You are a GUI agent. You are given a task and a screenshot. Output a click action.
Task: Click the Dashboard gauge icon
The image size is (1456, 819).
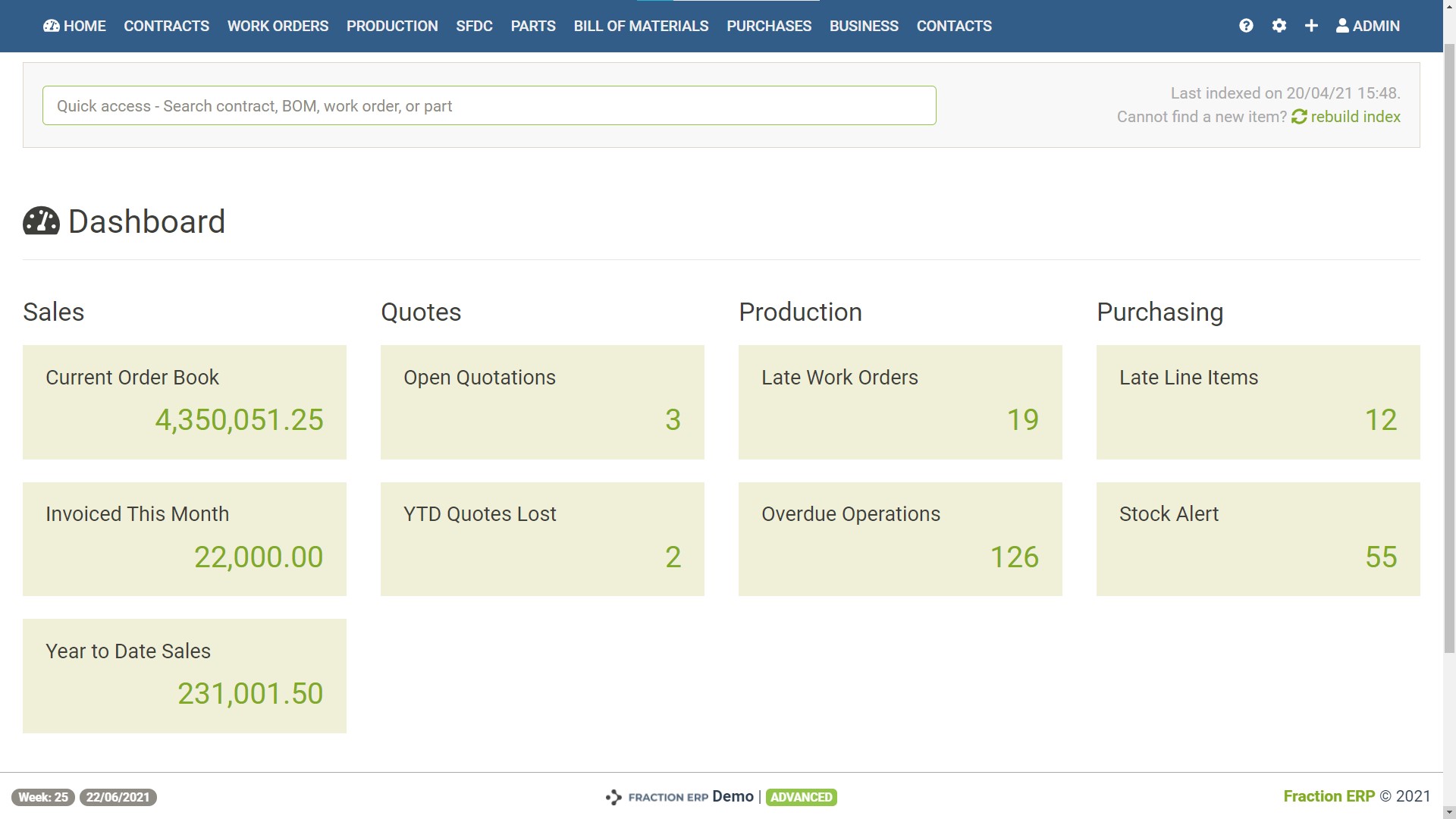pos(41,221)
